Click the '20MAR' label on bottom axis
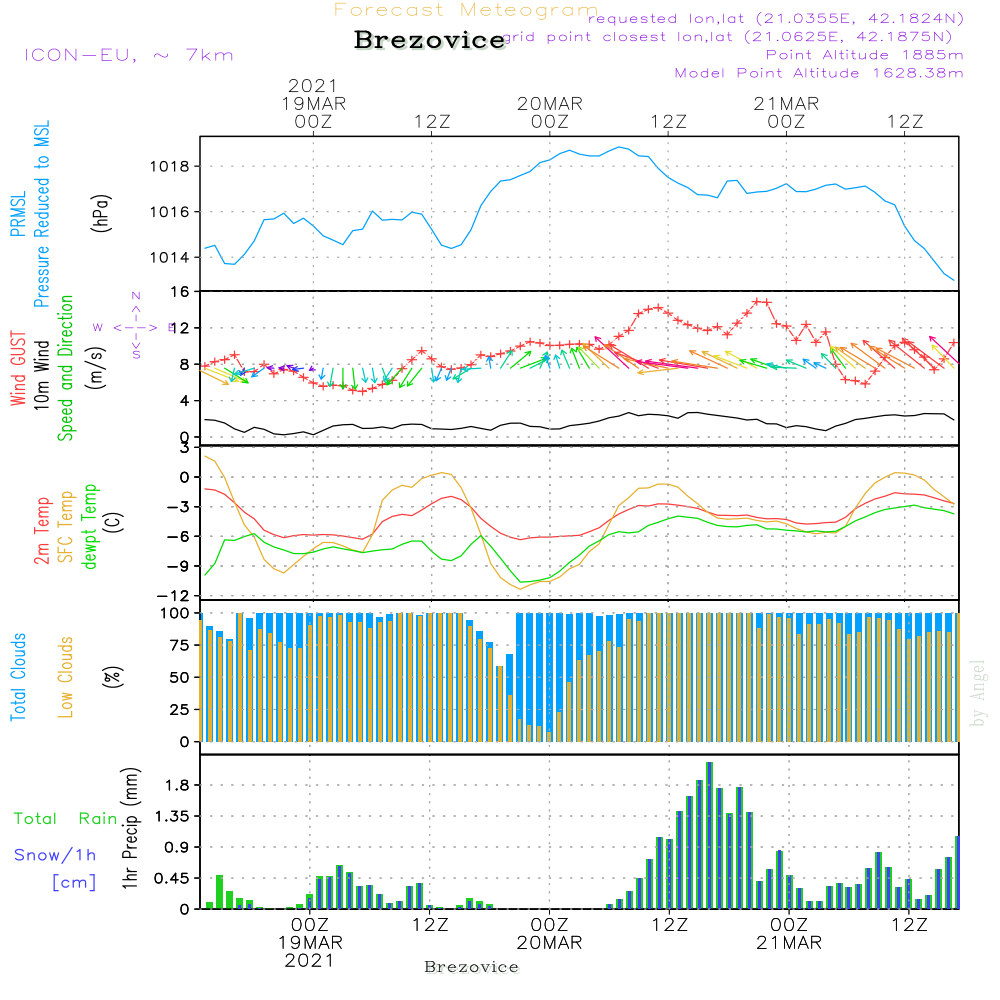This screenshot has width=1000, height=1000. [549, 943]
